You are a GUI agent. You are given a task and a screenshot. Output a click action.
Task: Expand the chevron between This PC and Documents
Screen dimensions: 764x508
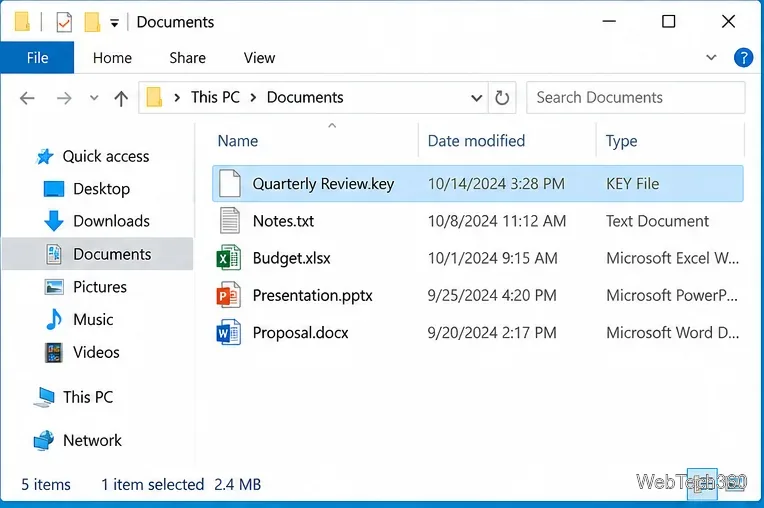[x=253, y=97]
